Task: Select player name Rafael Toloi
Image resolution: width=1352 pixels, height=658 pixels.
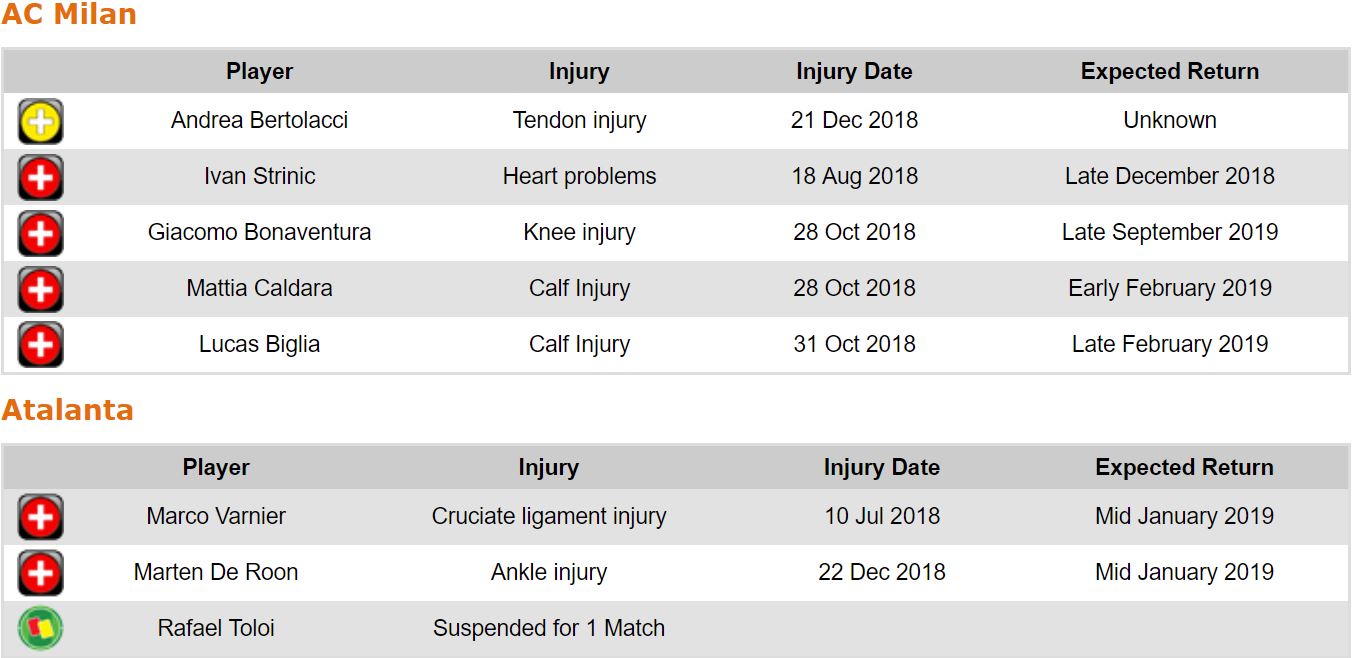Action: point(216,629)
